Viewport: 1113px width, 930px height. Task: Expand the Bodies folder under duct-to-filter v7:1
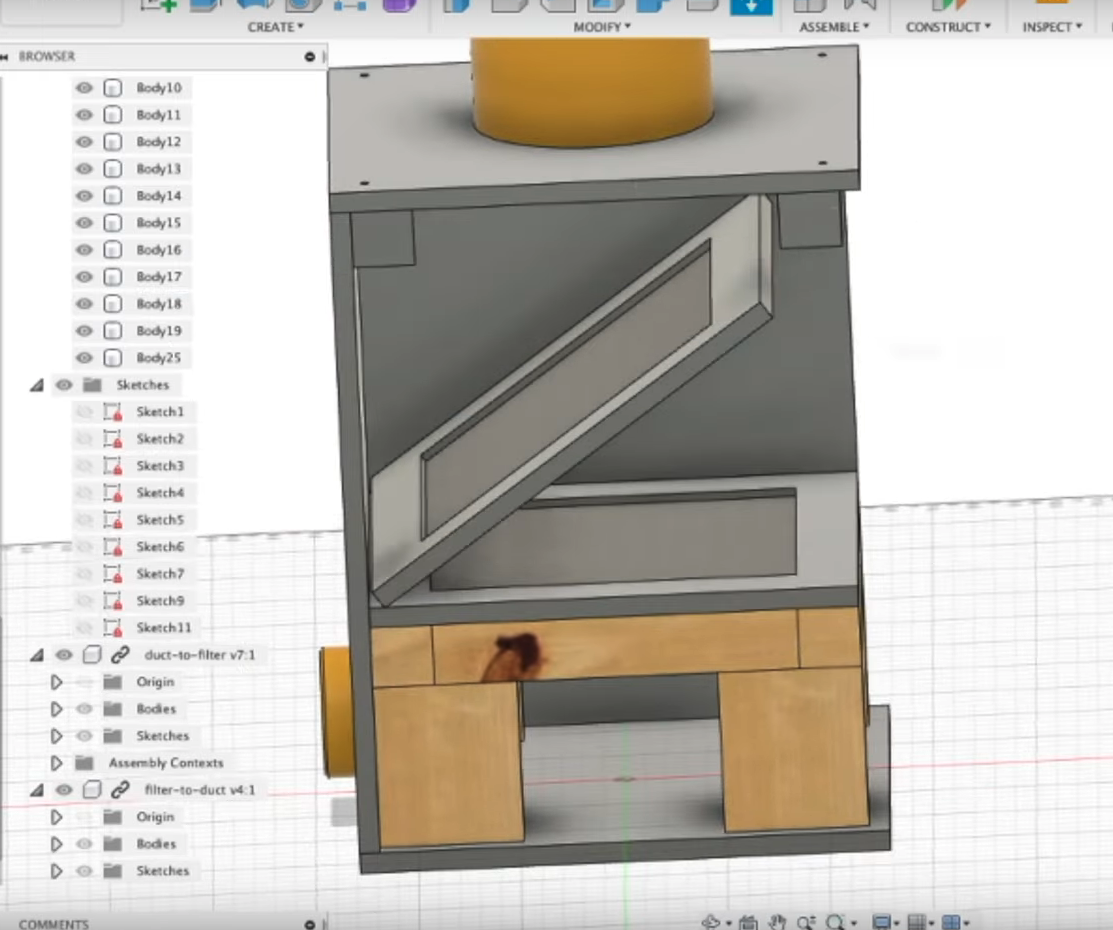coord(56,708)
